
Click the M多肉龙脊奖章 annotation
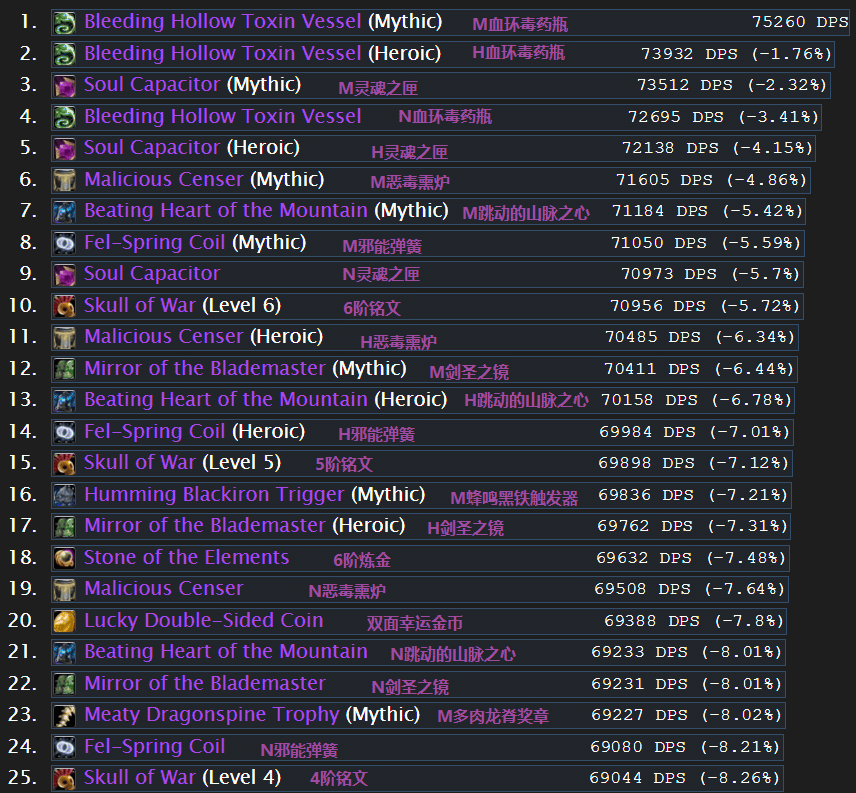tap(493, 716)
